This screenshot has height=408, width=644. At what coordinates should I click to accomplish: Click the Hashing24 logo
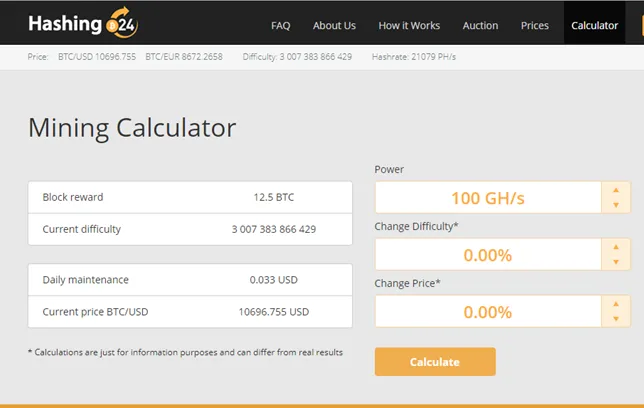pos(83,23)
